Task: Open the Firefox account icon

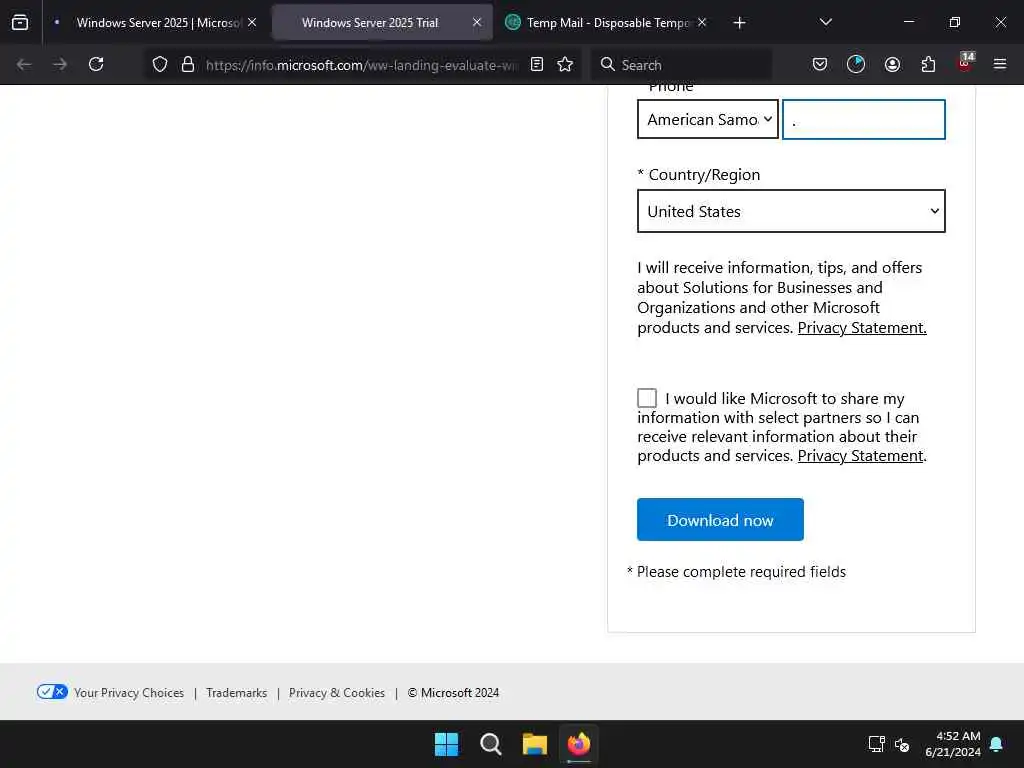Action: click(892, 64)
